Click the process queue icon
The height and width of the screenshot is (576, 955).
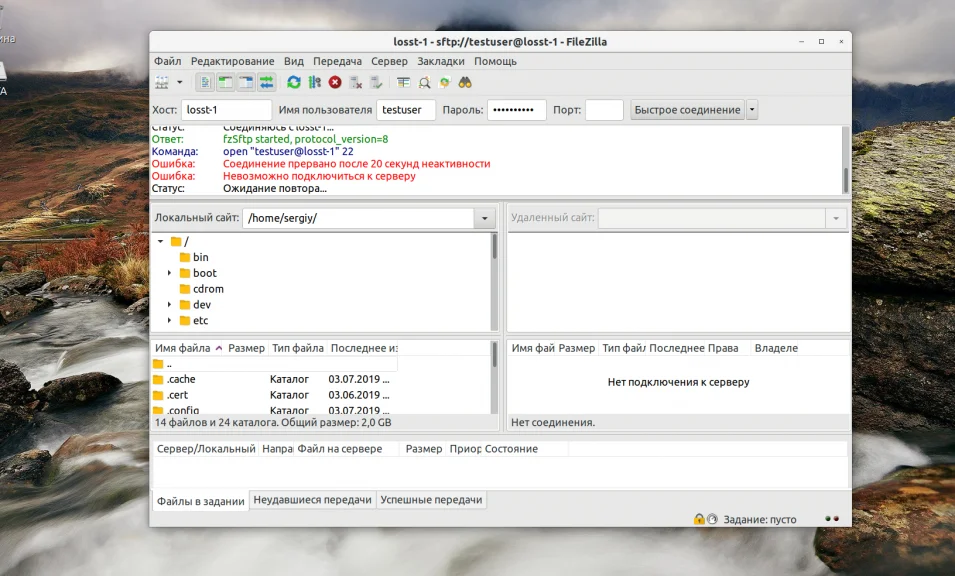pyautogui.click(x=314, y=82)
